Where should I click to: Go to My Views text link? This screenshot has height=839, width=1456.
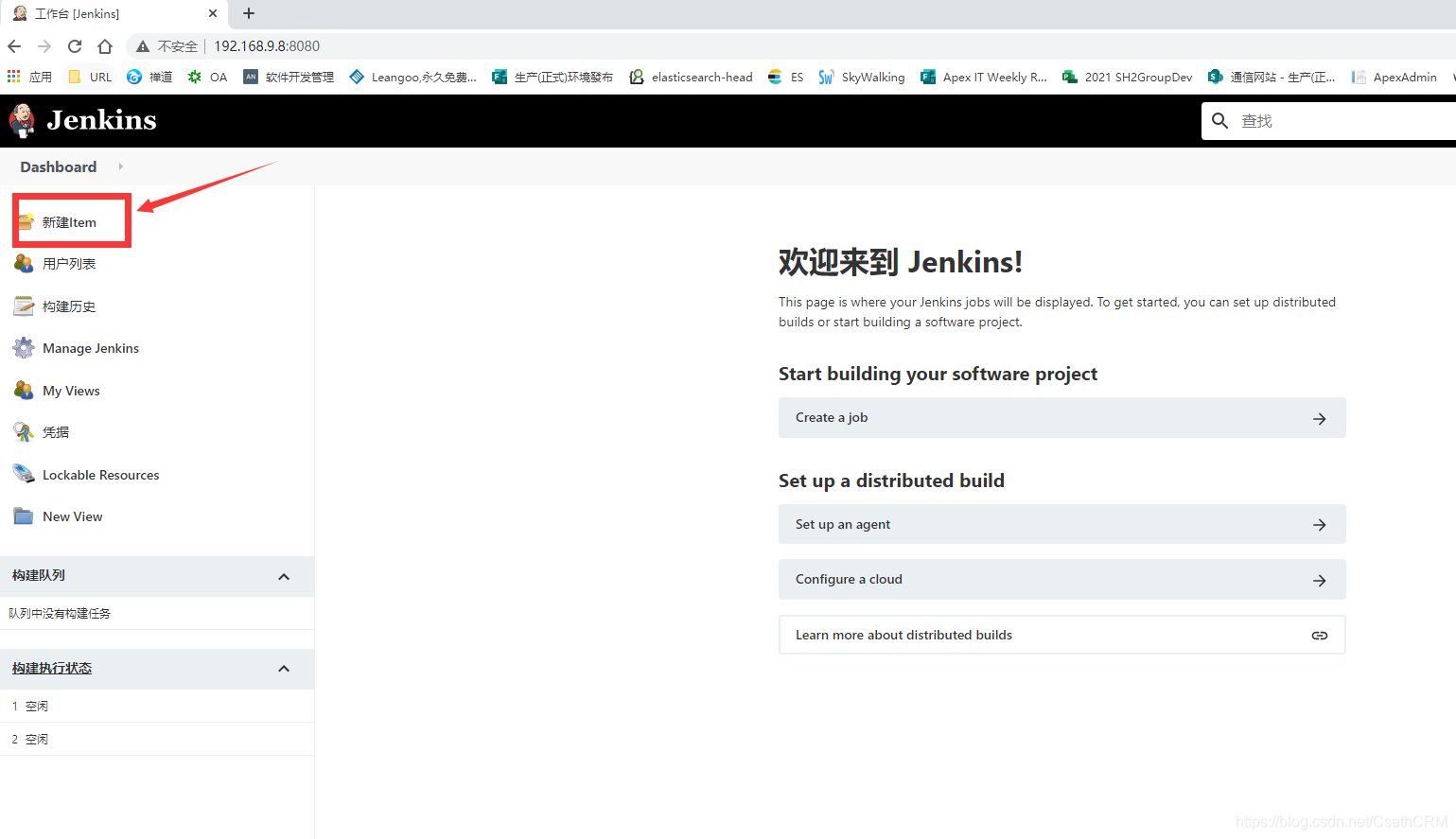pos(71,391)
